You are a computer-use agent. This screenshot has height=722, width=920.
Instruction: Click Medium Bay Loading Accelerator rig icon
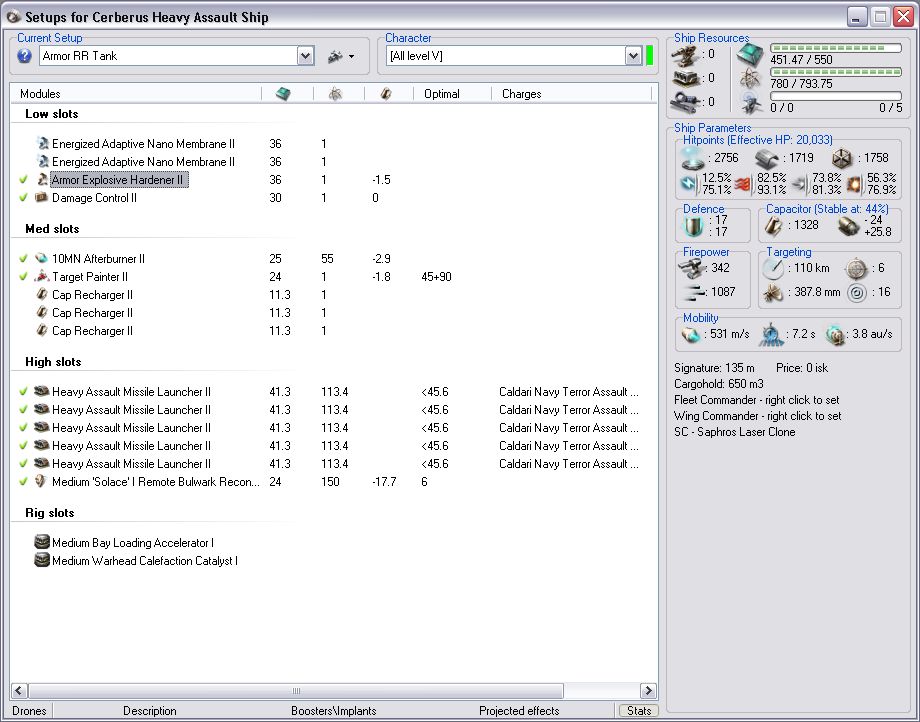(x=42, y=543)
